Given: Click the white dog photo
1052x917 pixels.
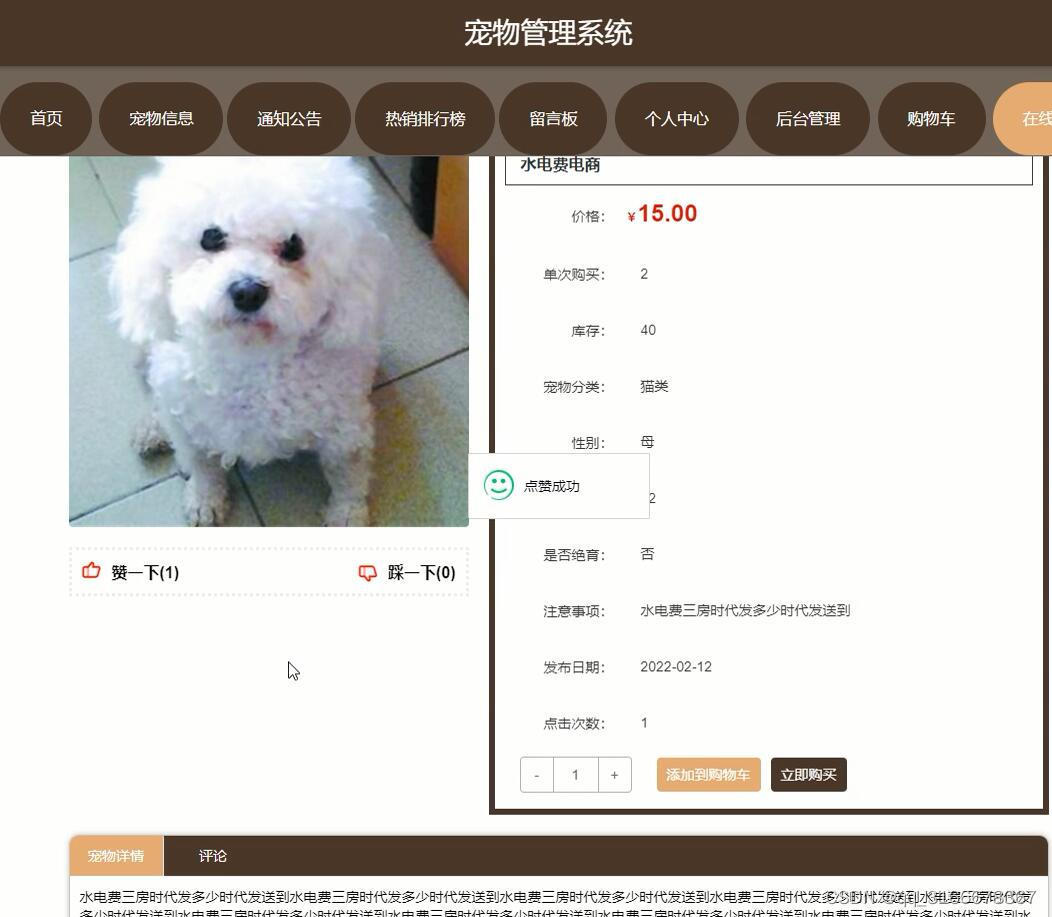Looking at the screenshot, I should [x=268, y=341].
